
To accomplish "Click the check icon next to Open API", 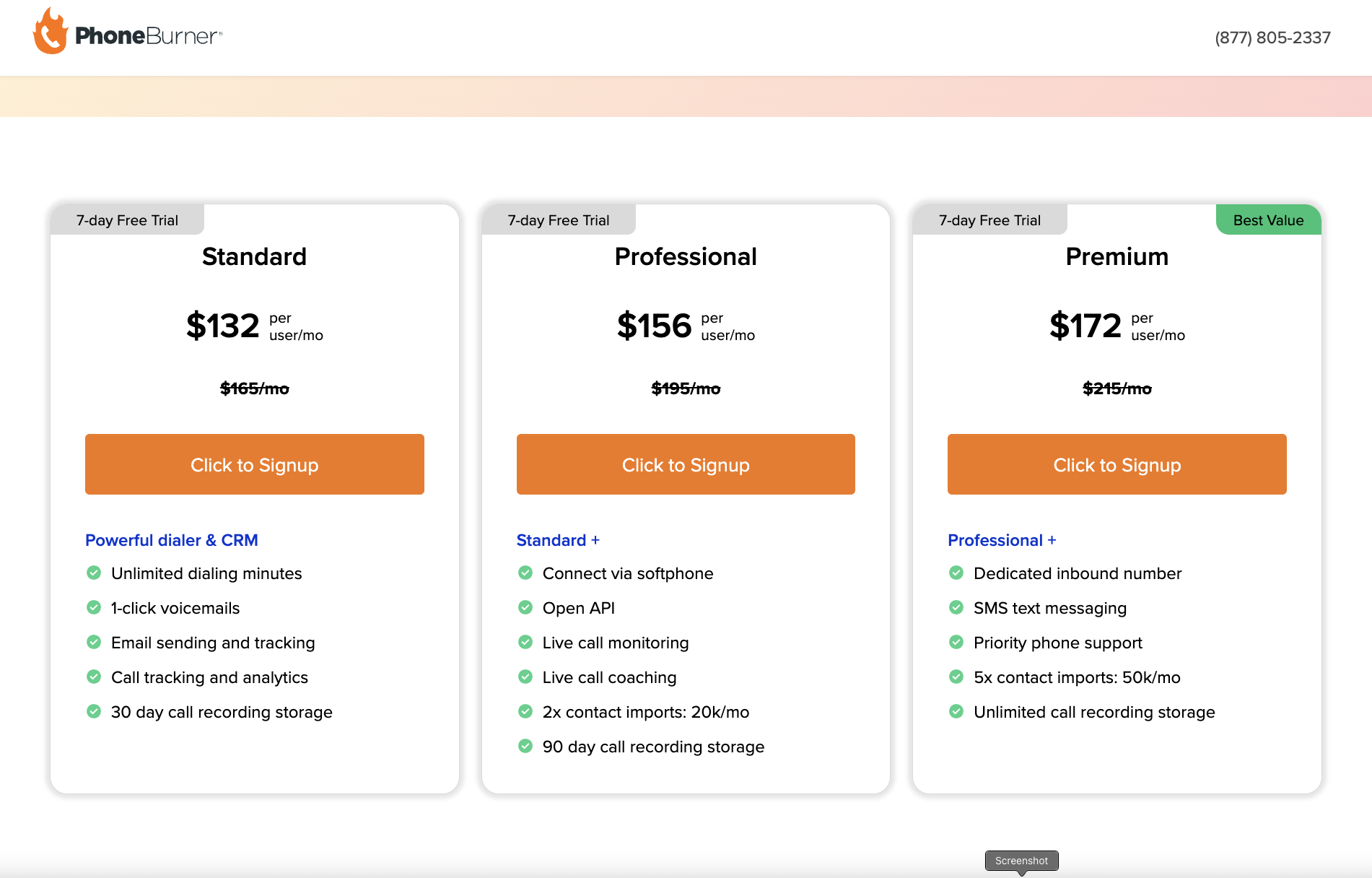I will [x=525, y=608].
